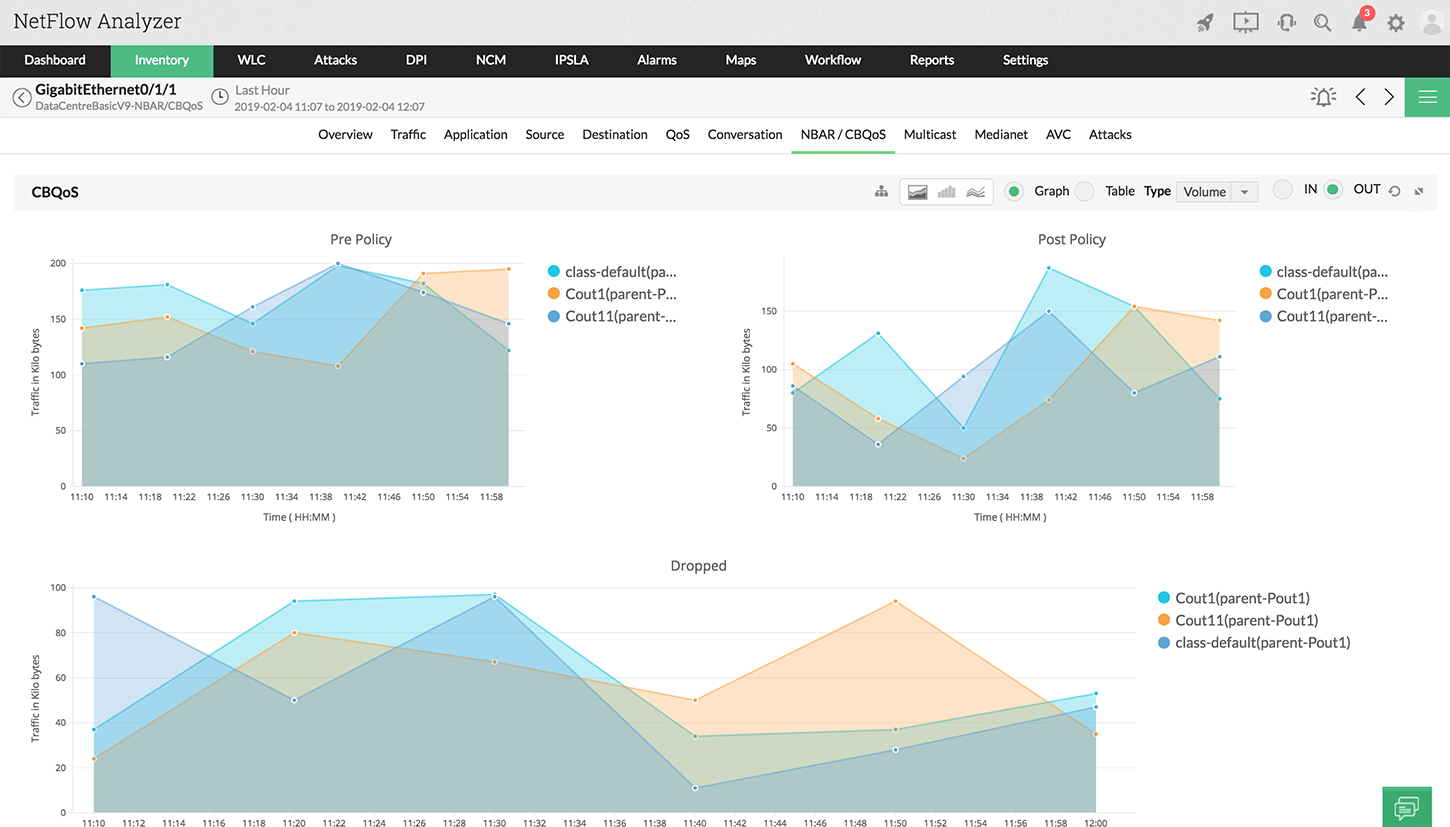This screenshot has height=827, width=1450.
Task: Open the Reports menu
Action: [x=931, y=60]
